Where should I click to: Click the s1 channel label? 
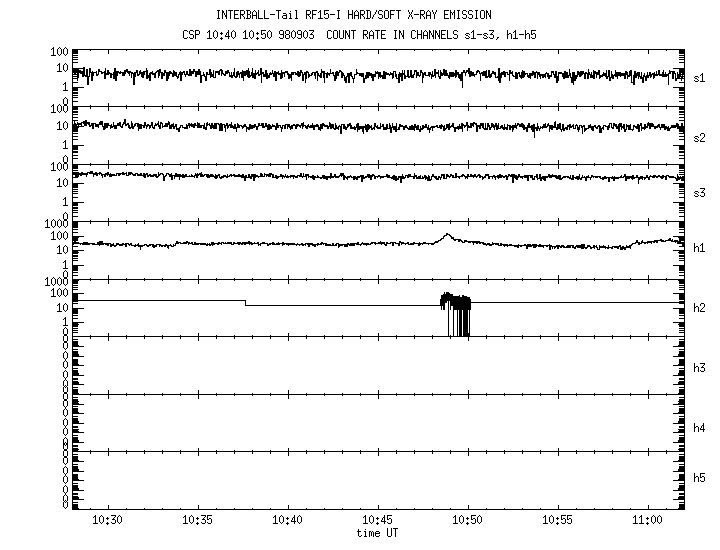[x=700, y=77]
